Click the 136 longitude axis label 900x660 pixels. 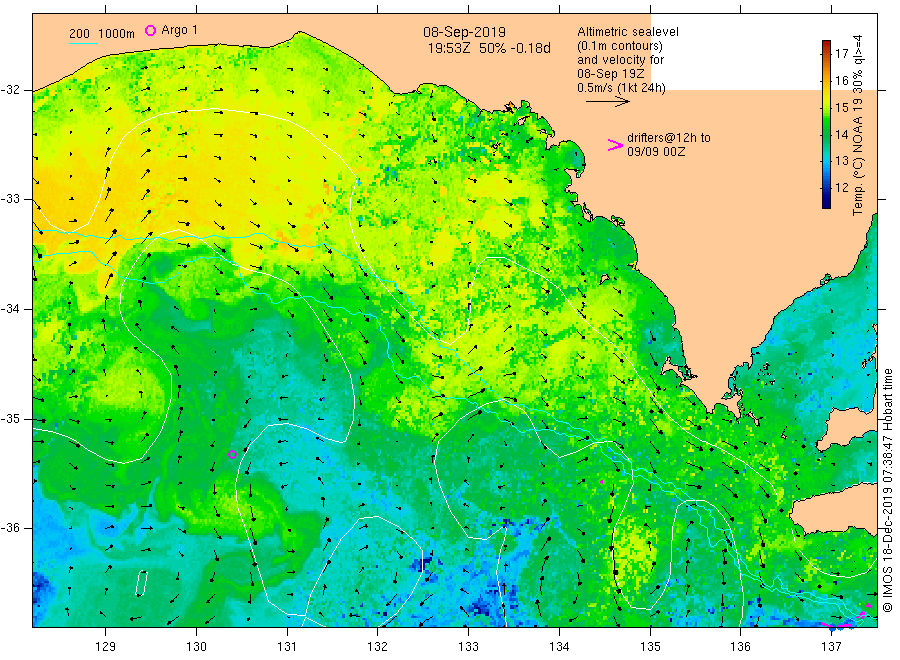point(740,647)
